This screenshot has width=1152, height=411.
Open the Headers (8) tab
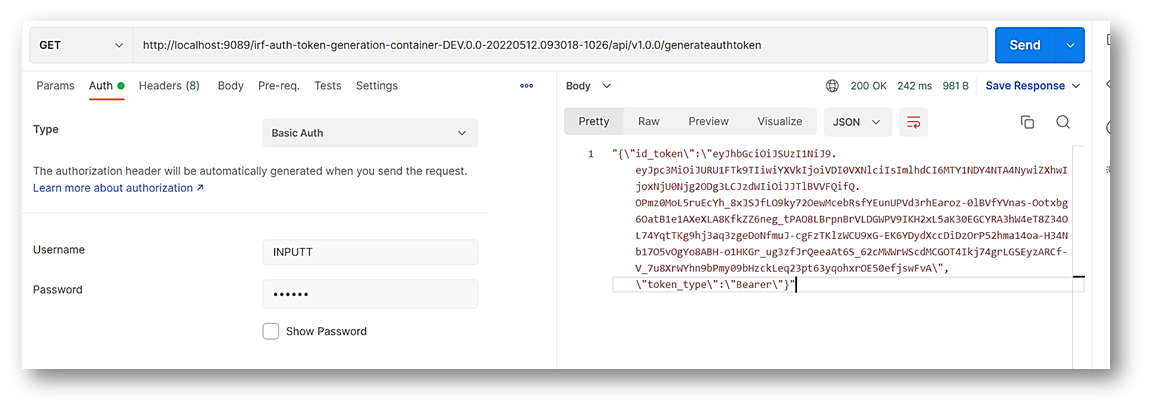coord(169,86)
